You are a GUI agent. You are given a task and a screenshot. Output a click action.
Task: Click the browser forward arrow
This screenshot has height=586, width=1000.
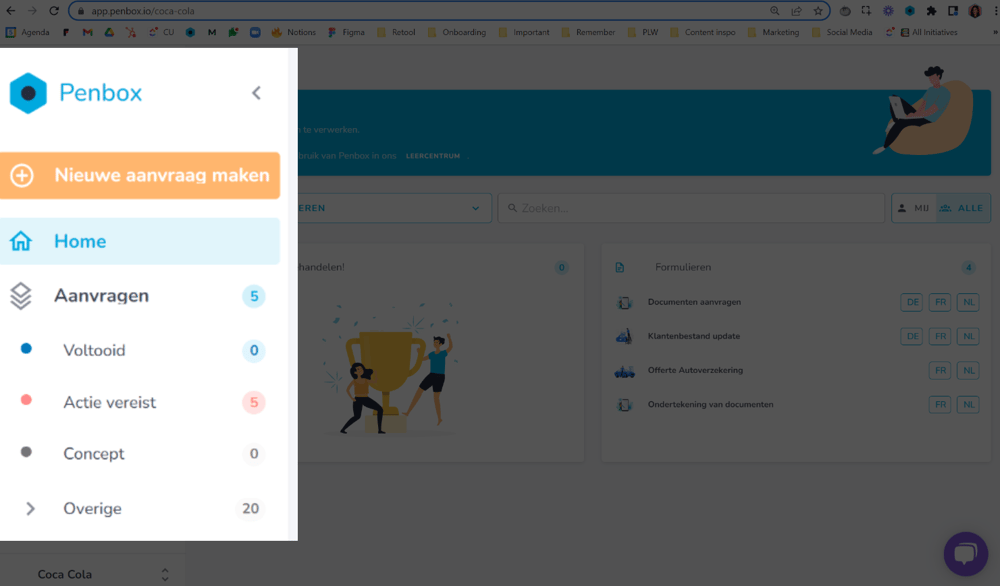click(32, 11)
